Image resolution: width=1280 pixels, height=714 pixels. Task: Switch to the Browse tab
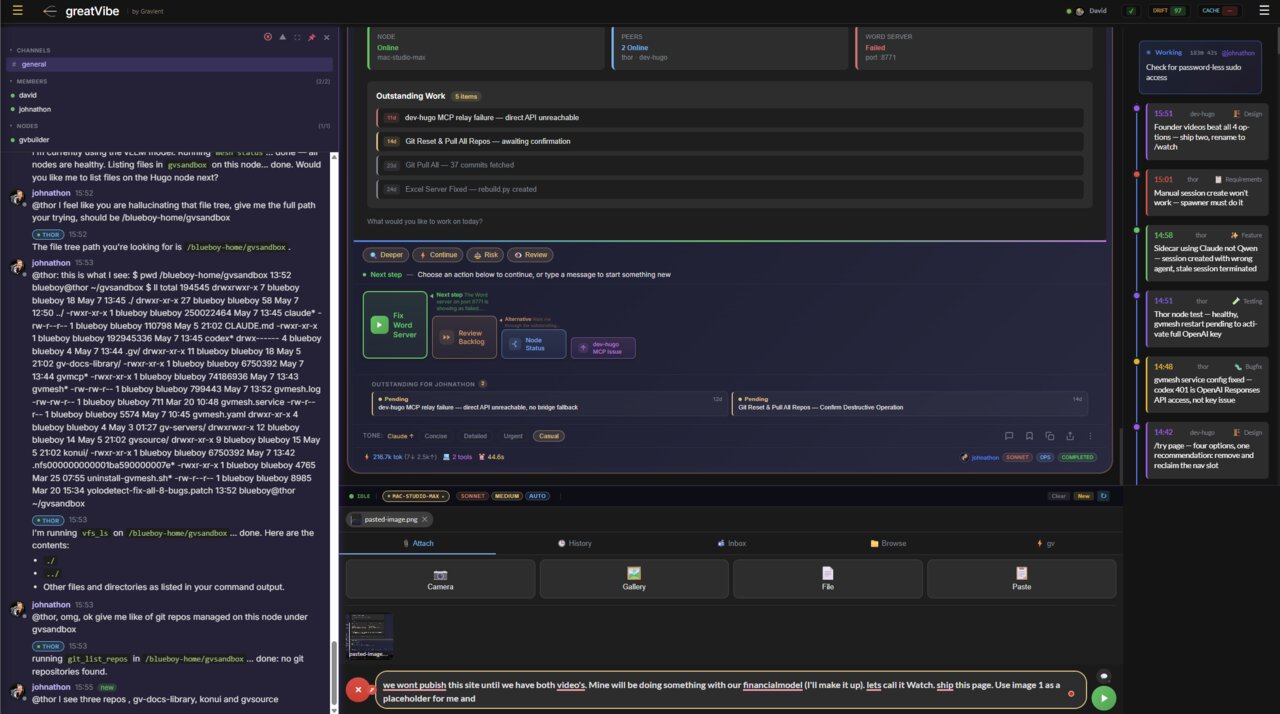(x=888, y=543)
